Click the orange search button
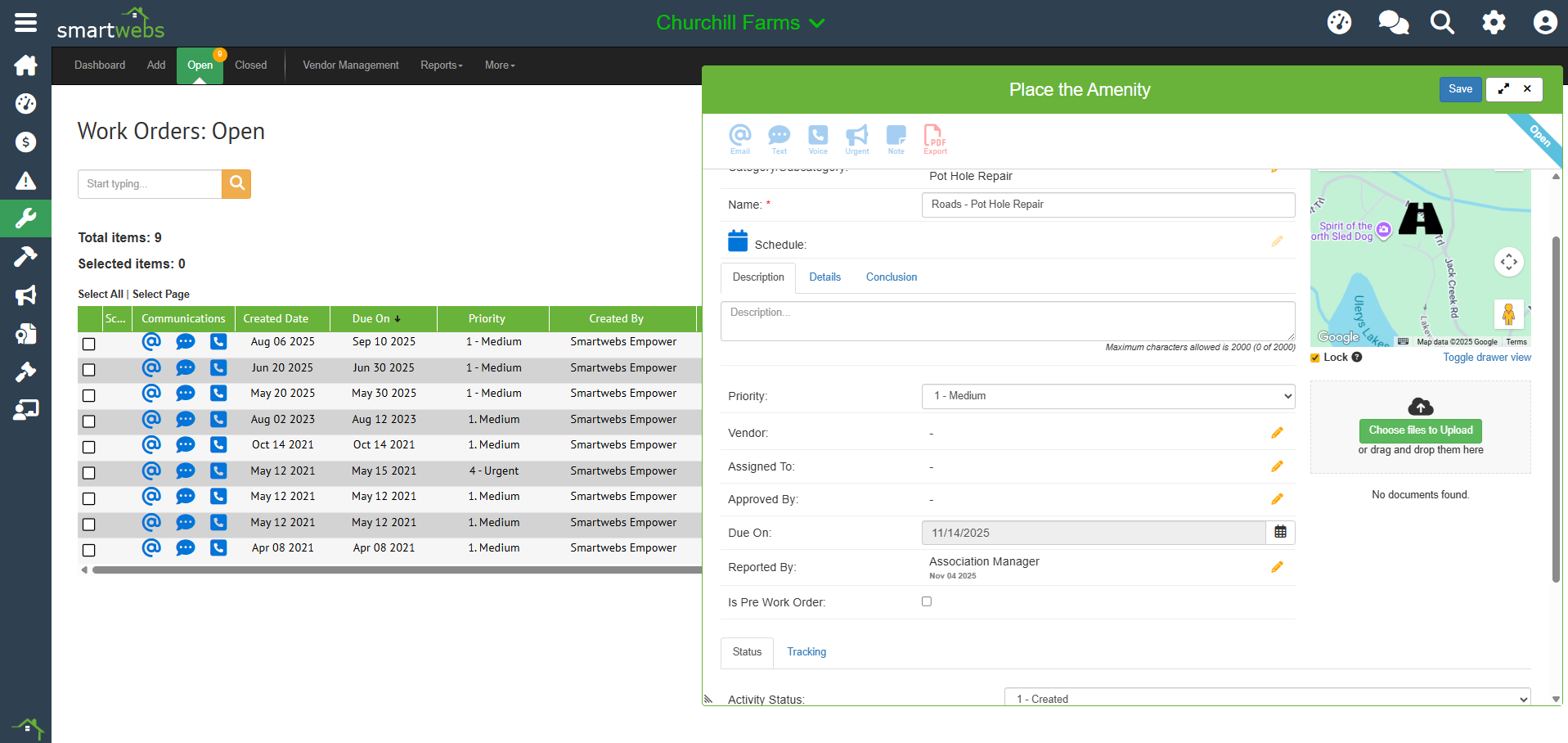 (x=236, y=184)
